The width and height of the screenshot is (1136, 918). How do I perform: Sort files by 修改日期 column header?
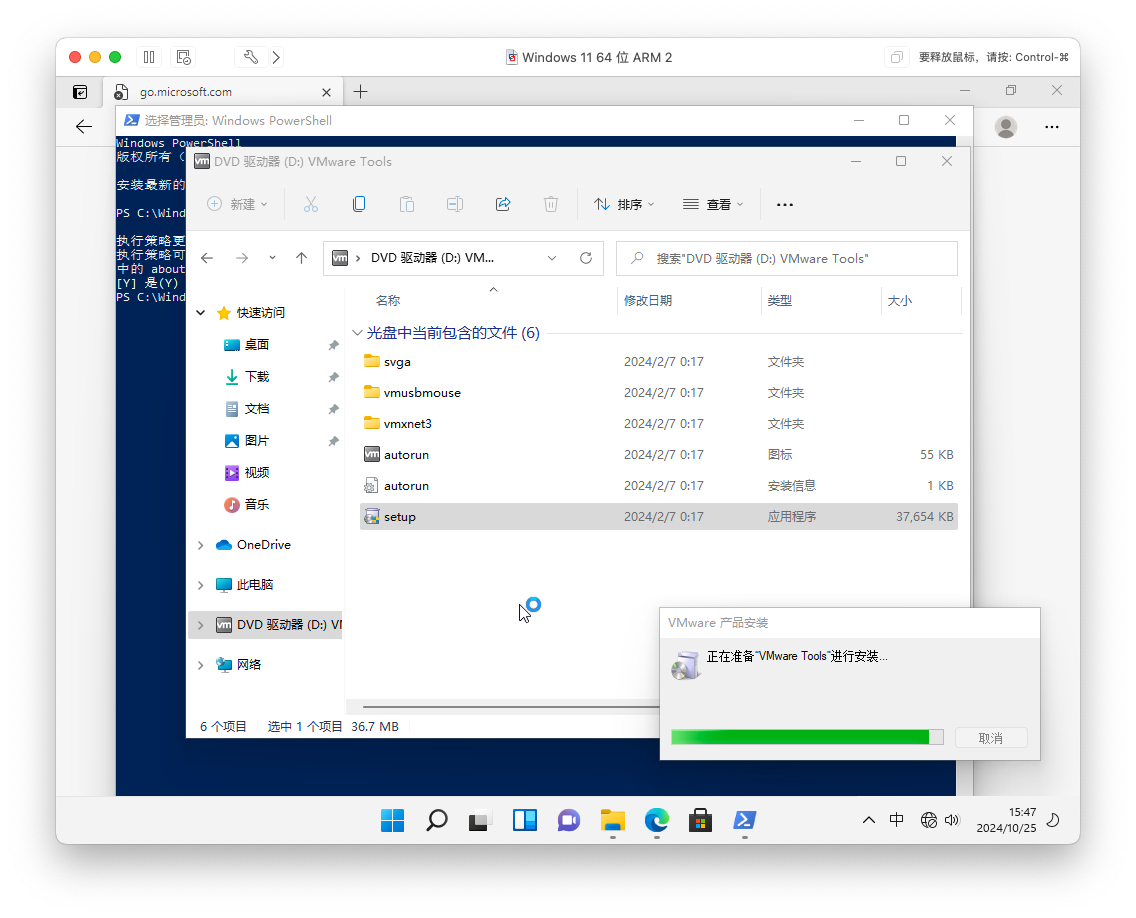pyautogui.click(x=648, y=301)
